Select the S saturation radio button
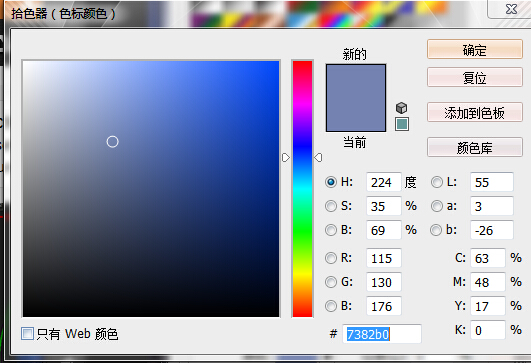Viewport: 531px width, 363px height. click(331, 206)
